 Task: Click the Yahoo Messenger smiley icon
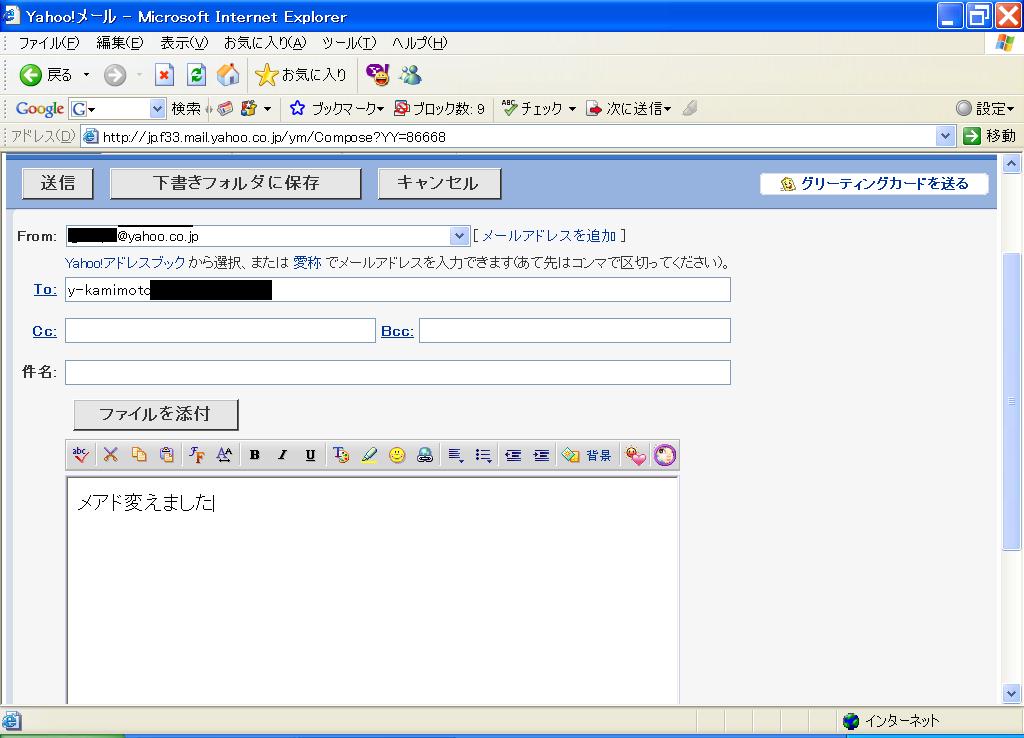(x=377, y=75)
